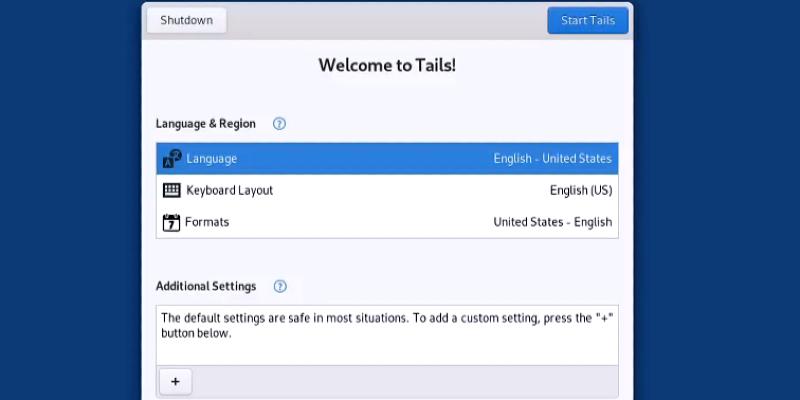The height and width of the screenshot is (400, 800).
Task: Change the United States - English formats value
Action: click(552, 222)
